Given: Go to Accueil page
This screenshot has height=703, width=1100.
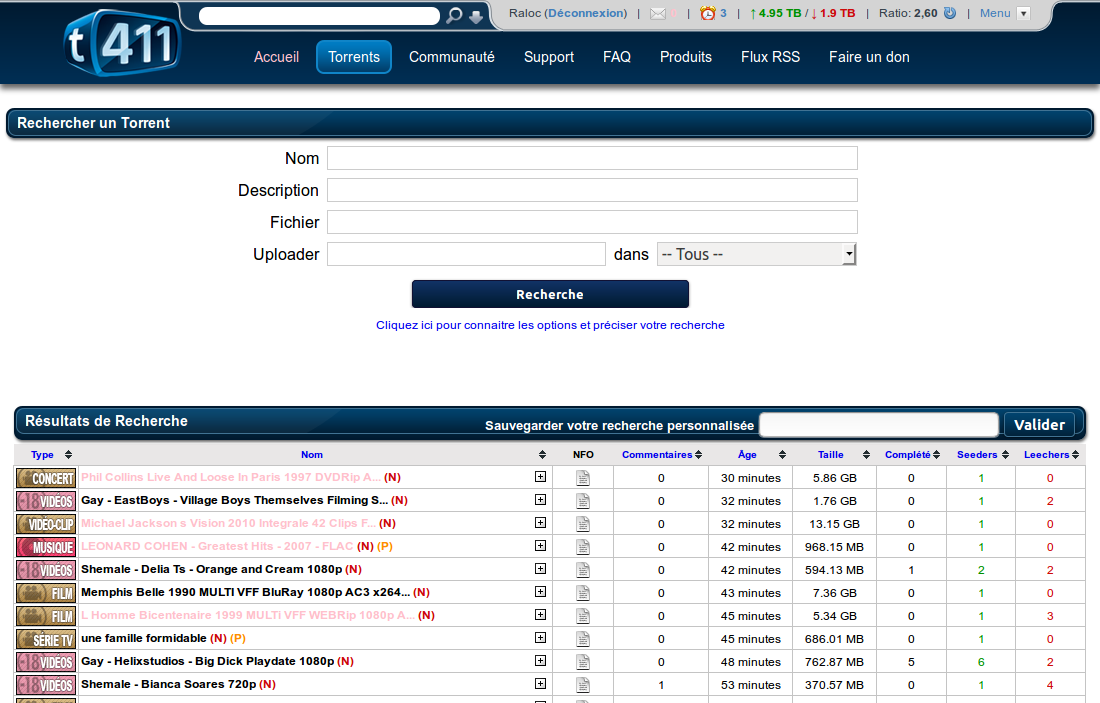Looking at the screenshot, I should pos(276,57).
